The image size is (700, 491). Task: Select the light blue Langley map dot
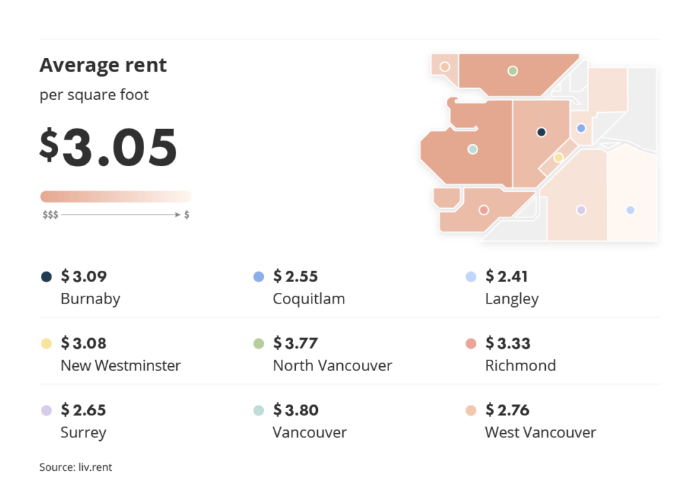point(630,210)
